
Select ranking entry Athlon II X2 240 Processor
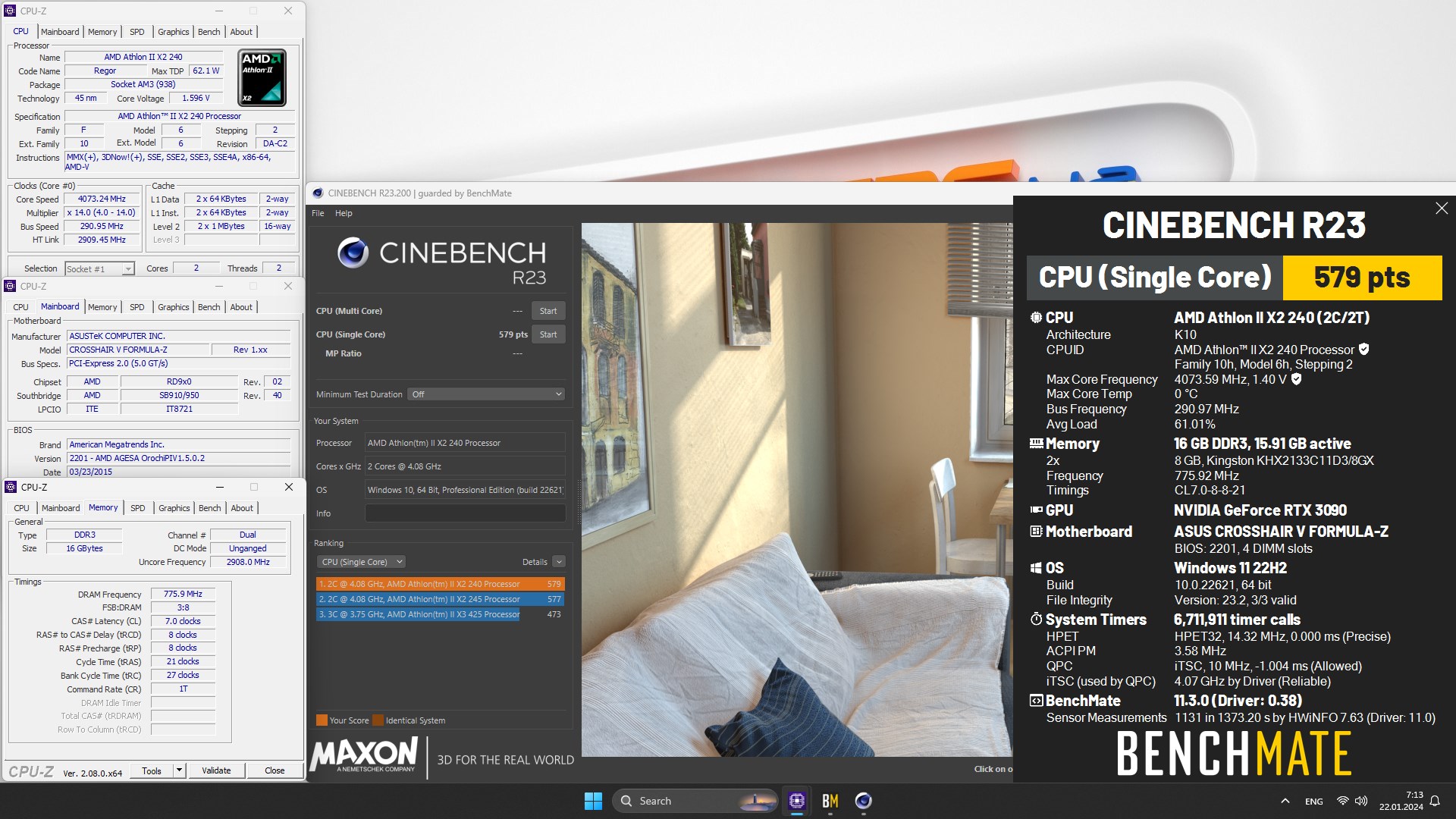[x=440, y=584]
